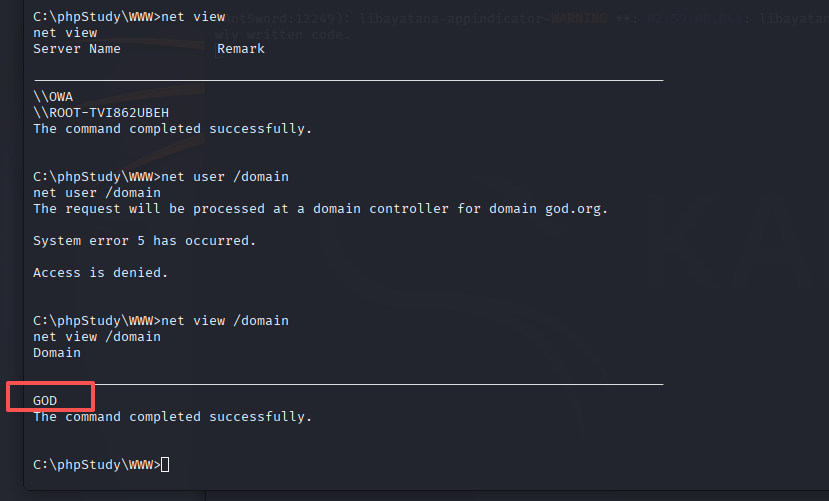The image size is (829, 501).
Task: Click the echoed 'net user /domain' output line
Action: pos(97,192)
